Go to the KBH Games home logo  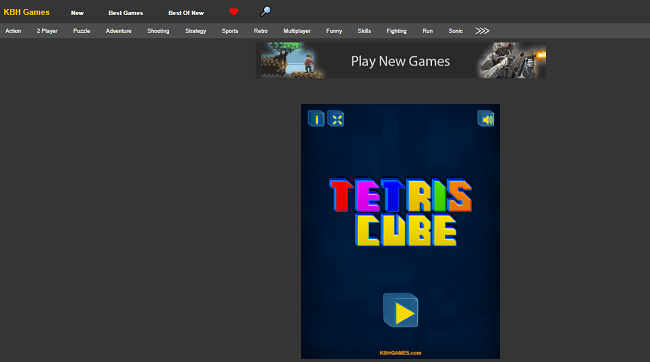[x=27, y=12]
